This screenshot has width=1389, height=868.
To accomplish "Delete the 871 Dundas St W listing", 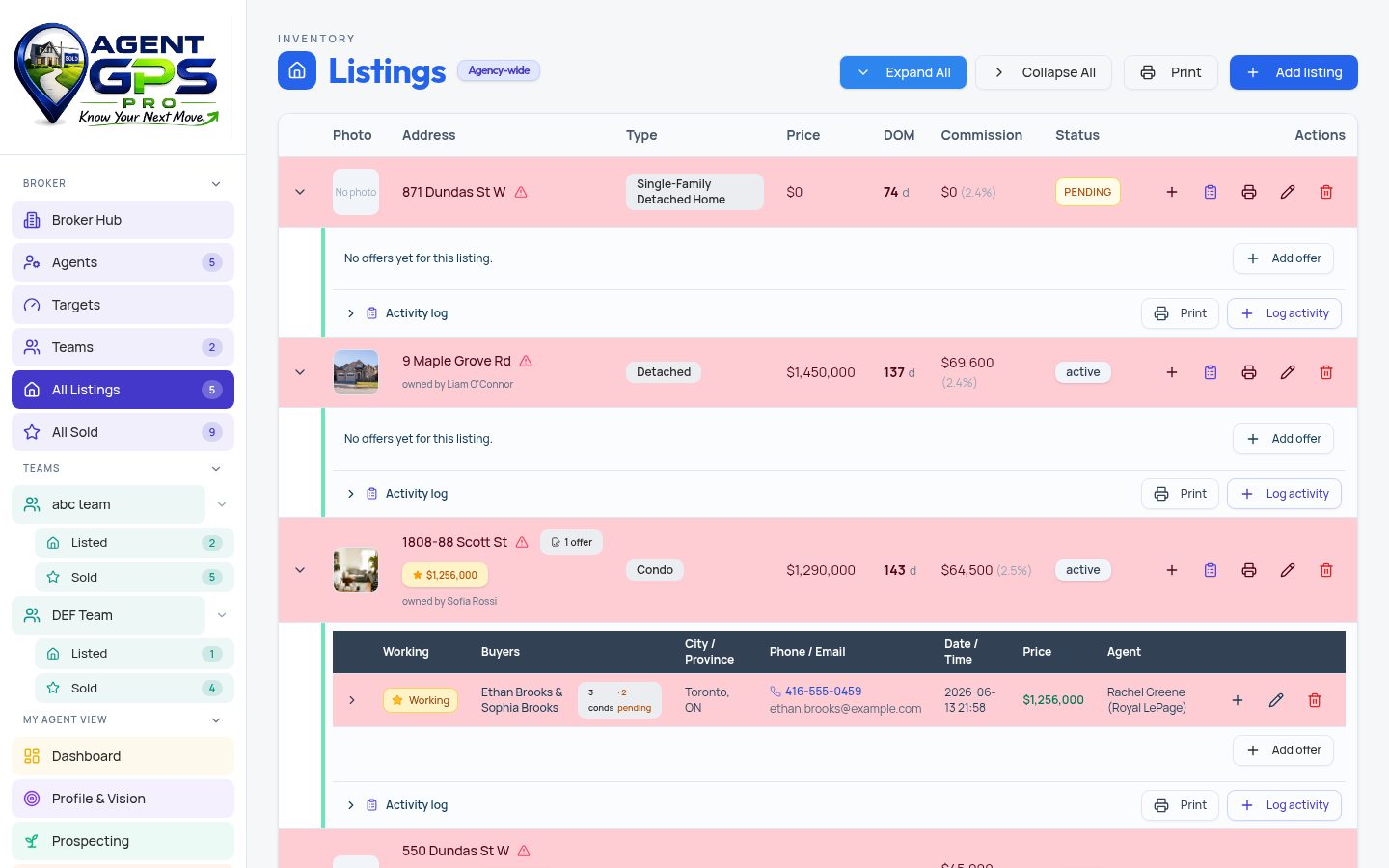I will click(1326, 192).
